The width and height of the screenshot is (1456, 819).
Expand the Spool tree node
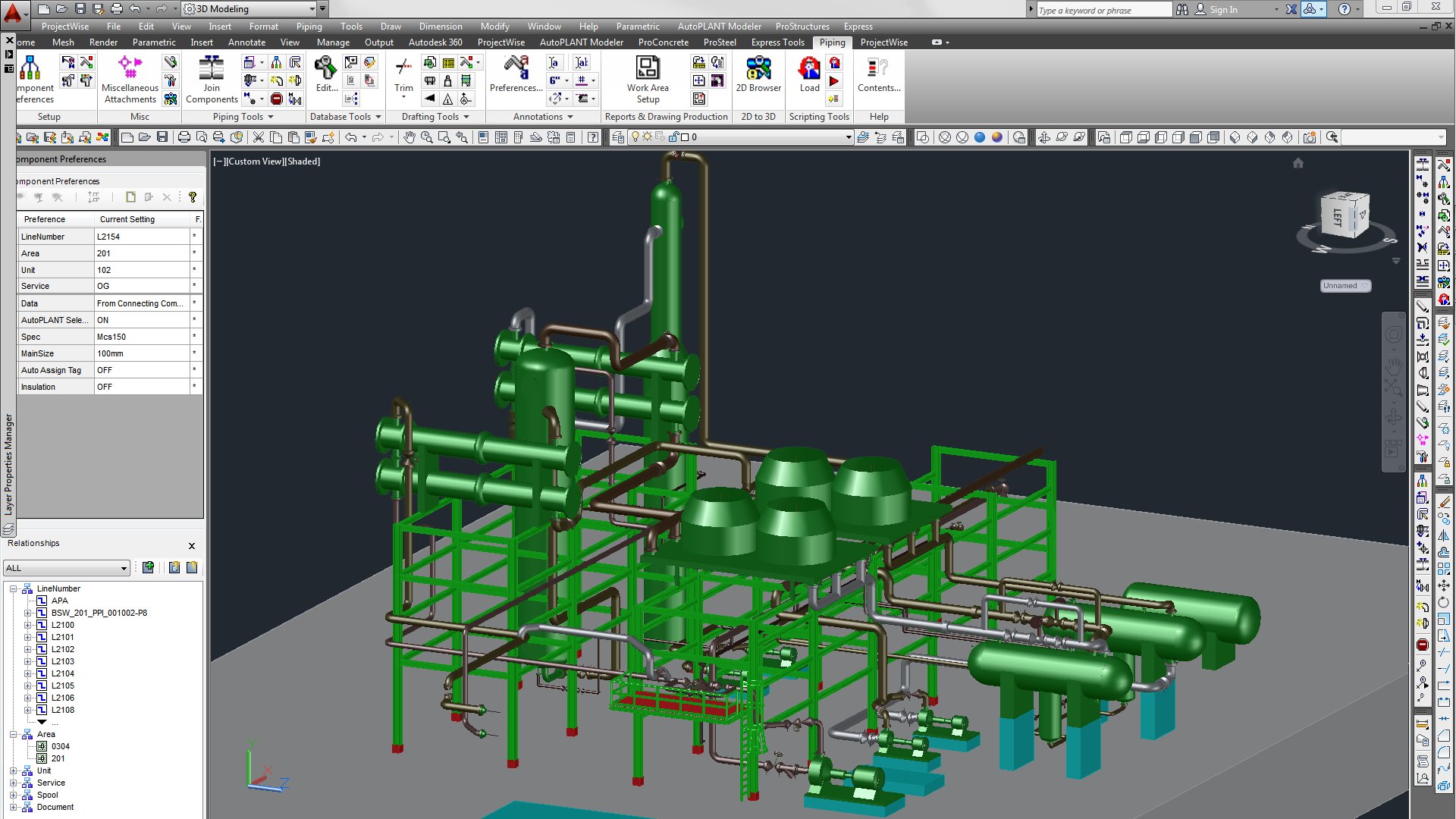click(x=13, y=795)
